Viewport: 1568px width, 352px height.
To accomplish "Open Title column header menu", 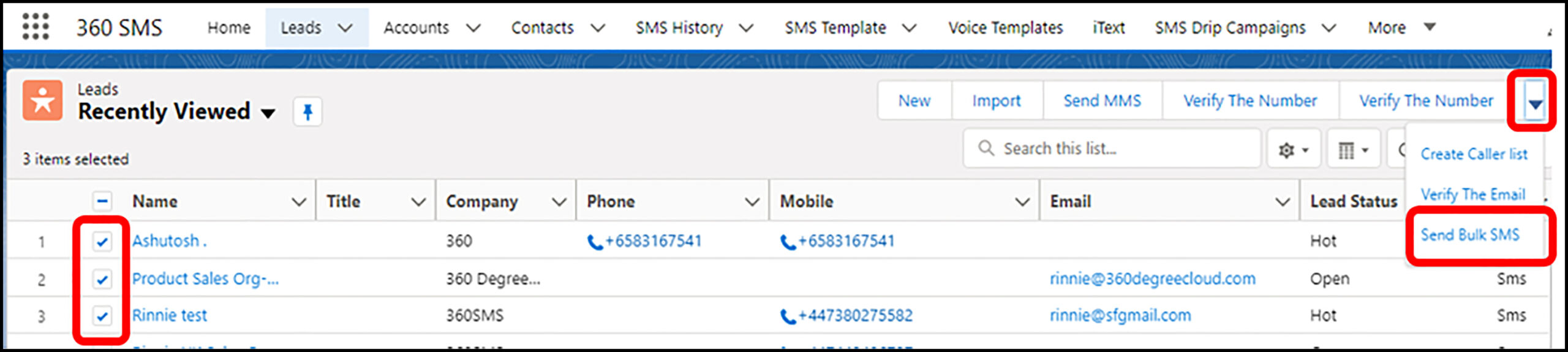I will click(418, 201).
